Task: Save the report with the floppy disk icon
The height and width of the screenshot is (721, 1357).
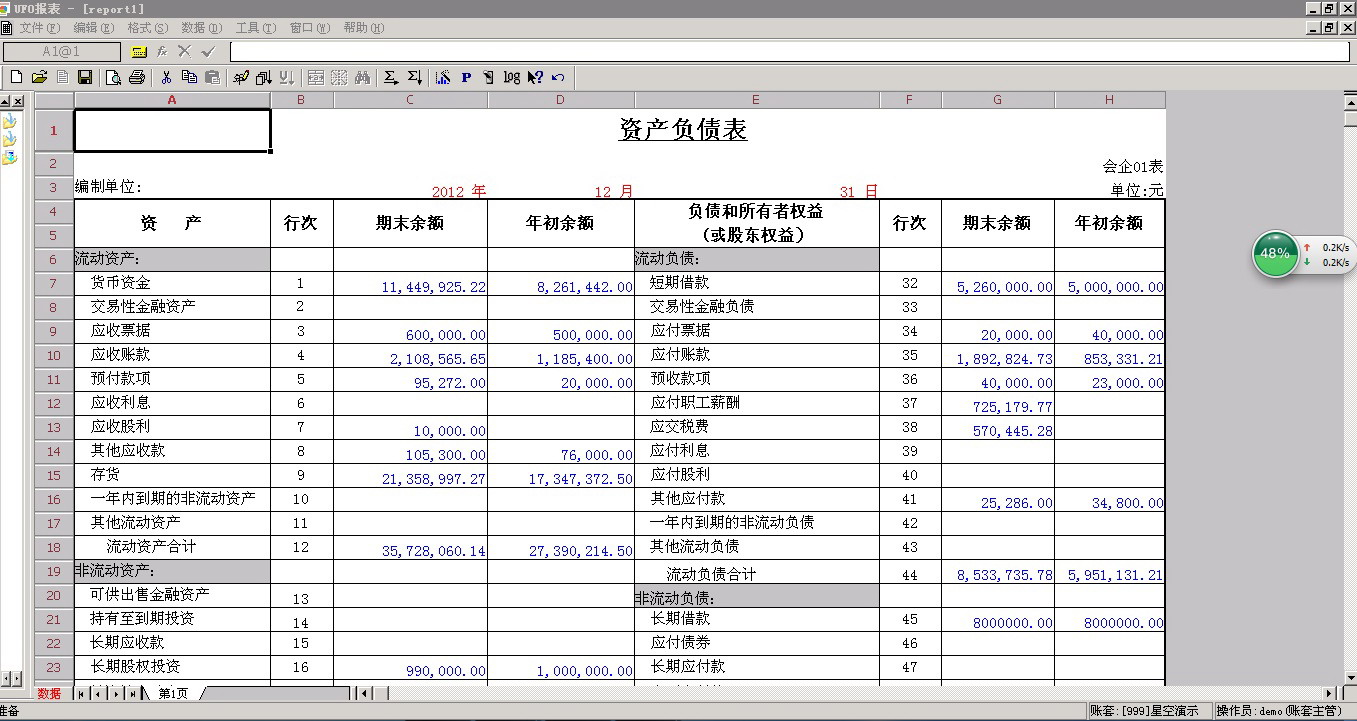Action: 85,77
